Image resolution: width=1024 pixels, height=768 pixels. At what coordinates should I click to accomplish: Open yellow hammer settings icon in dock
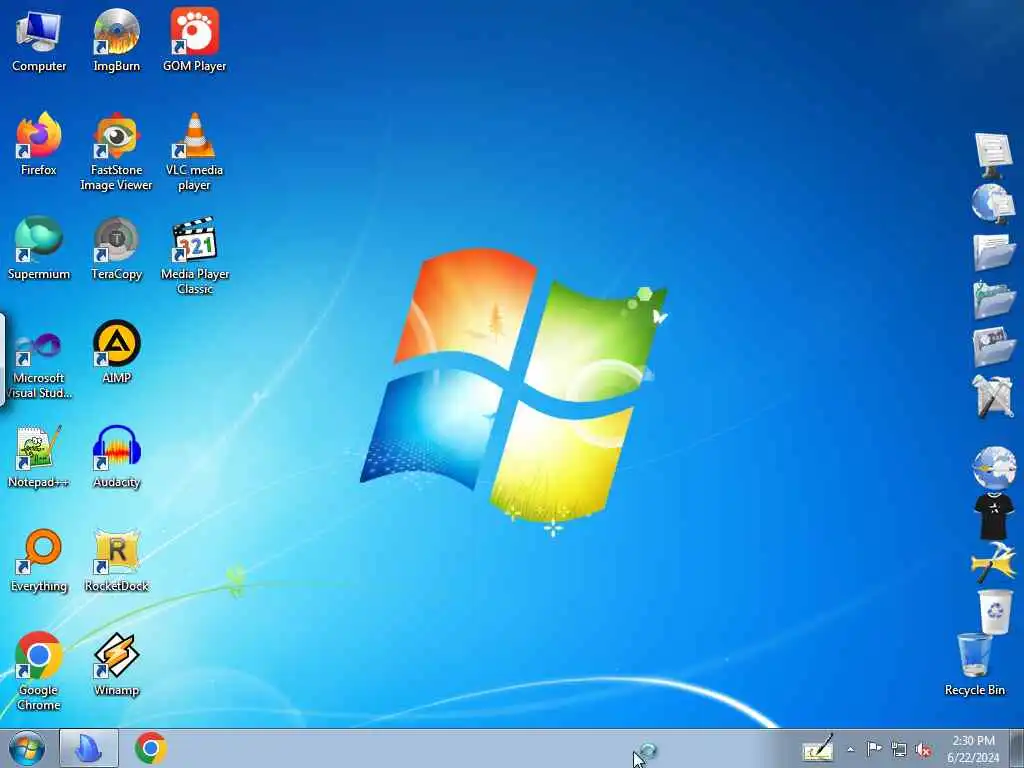(994, 563)
